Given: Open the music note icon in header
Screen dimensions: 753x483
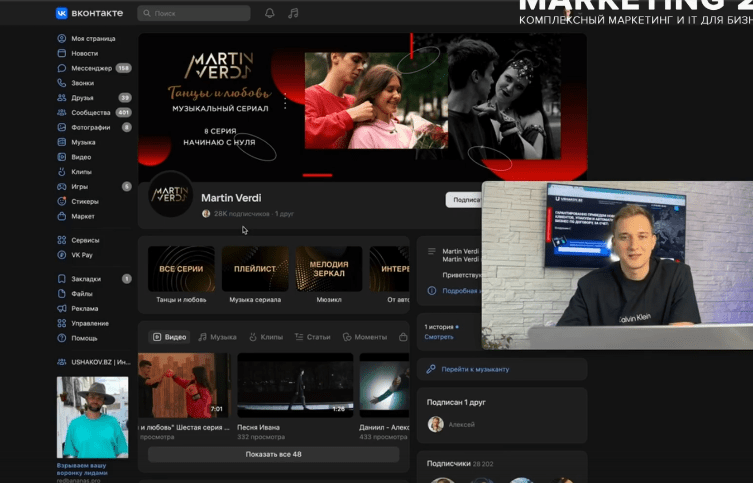Looking at the screenshot, I should tap(293, 13).
